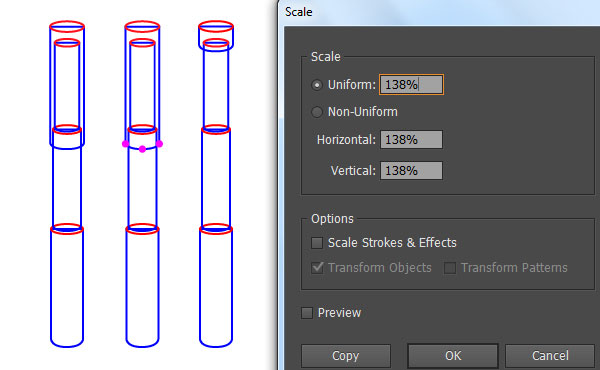This screenshot has width=600, height=370.
Task: Click the Uniform percentage input field
Action: 411,85
